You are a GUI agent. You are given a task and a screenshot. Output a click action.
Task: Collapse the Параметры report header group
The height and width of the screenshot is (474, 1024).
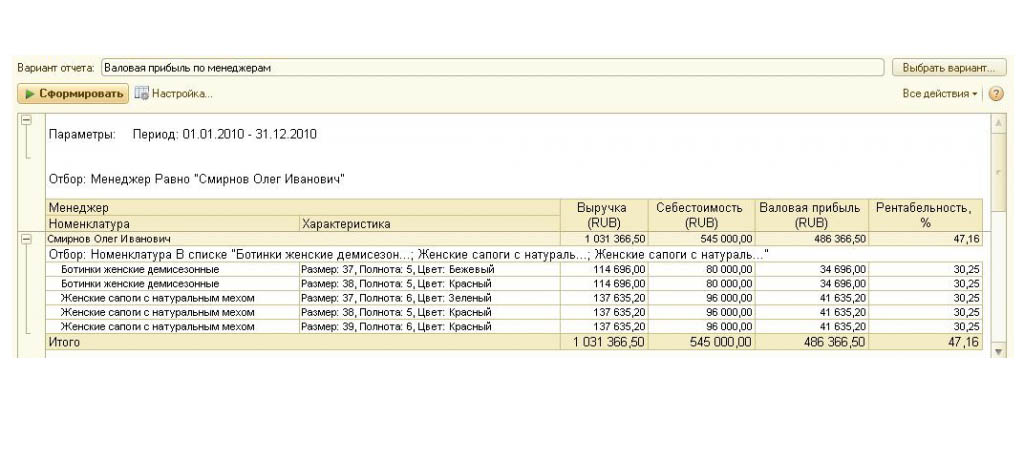click(26, 120)
